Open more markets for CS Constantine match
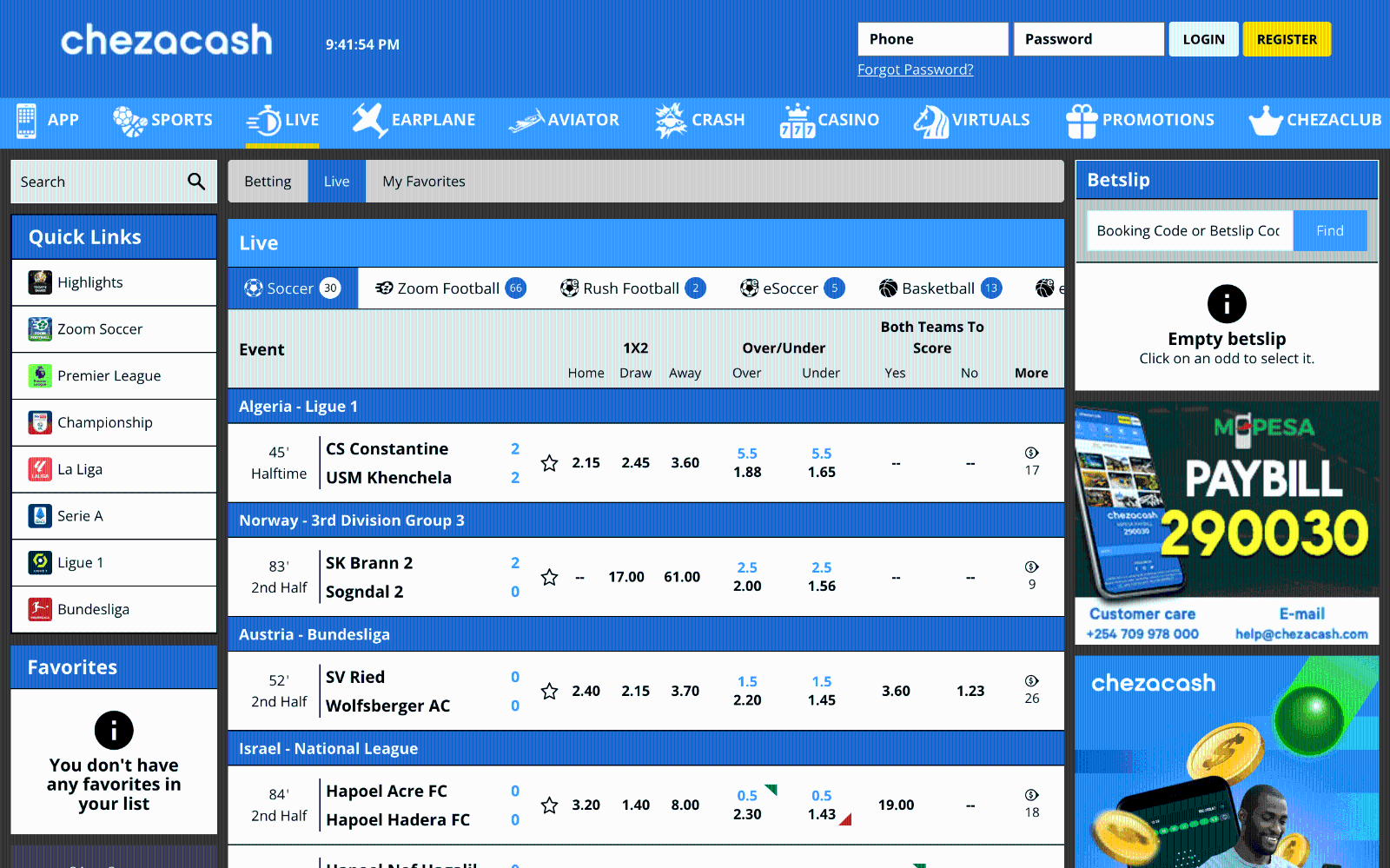 pyautogui.click(x=1032, y=461)
